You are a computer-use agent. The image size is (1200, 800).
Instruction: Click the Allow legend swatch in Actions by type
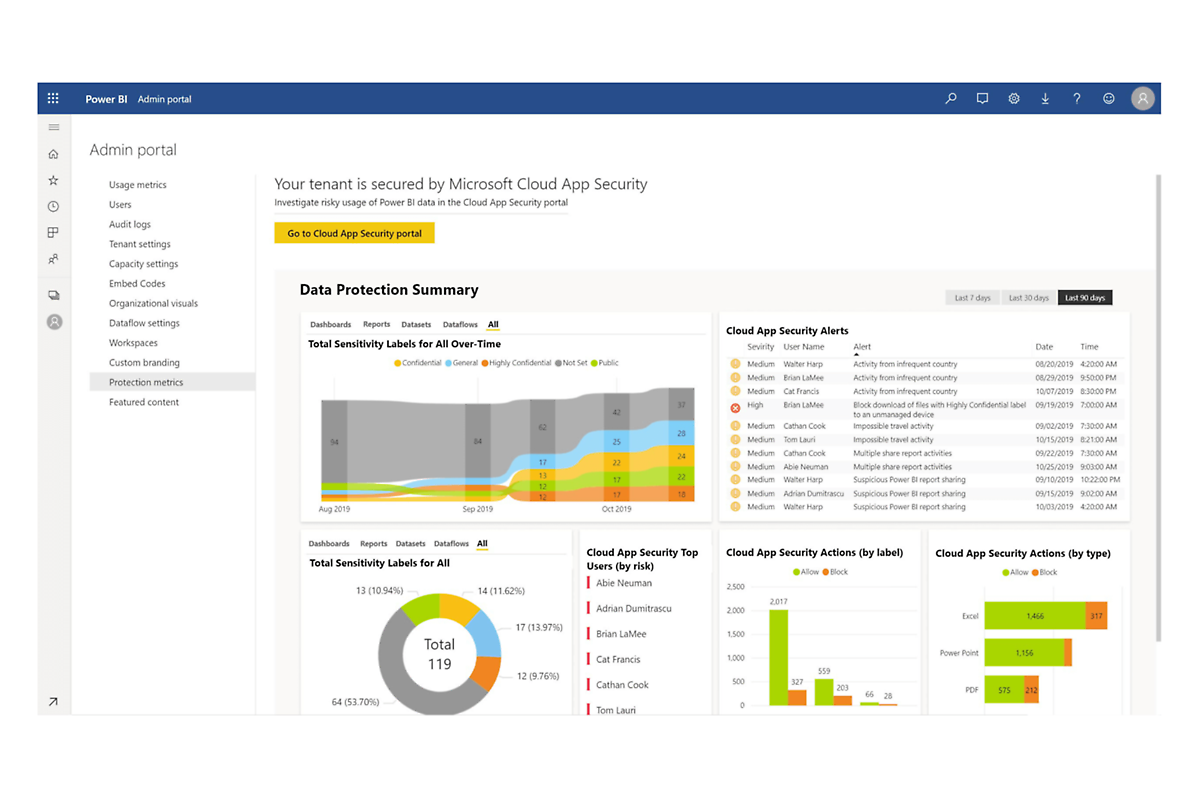pyautogui.click(x=1007, y=572)
